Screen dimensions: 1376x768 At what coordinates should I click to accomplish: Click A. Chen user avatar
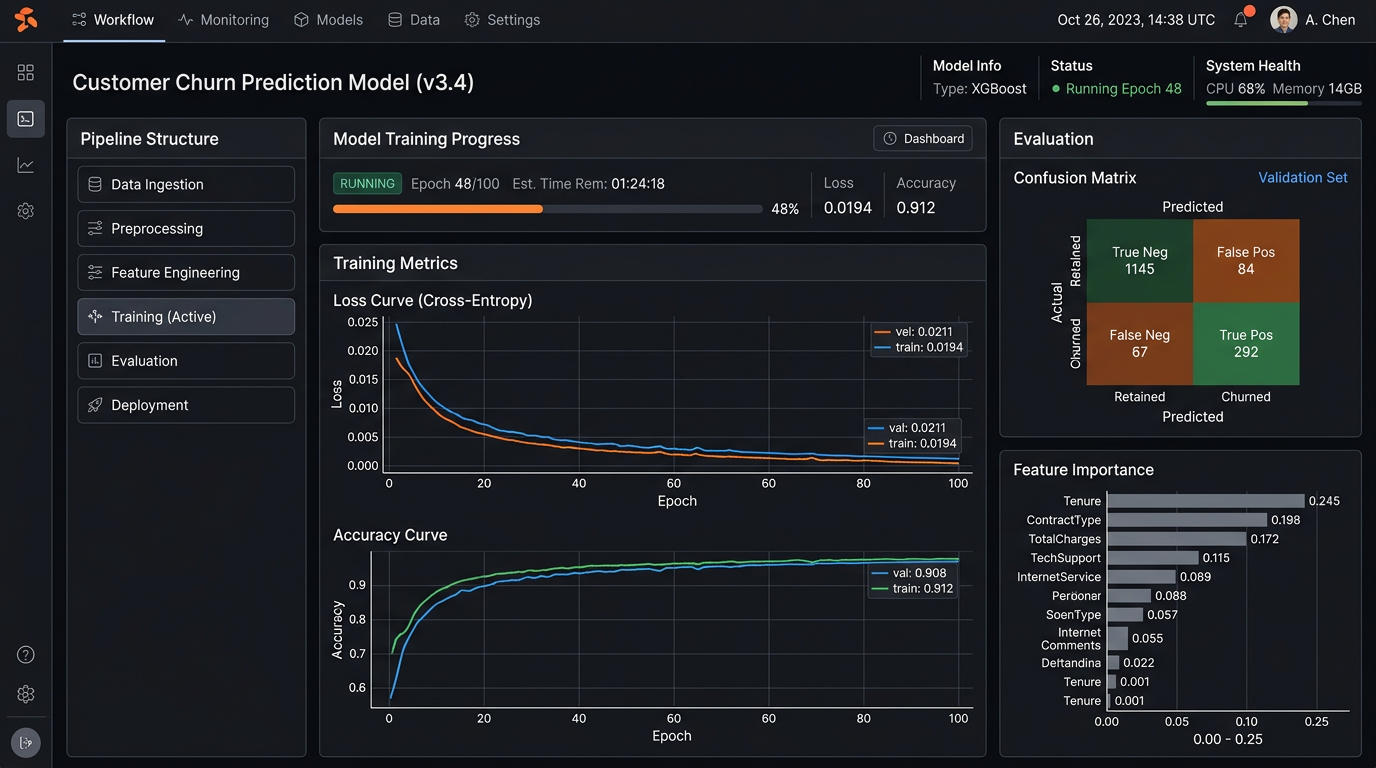pos(1283,20)
